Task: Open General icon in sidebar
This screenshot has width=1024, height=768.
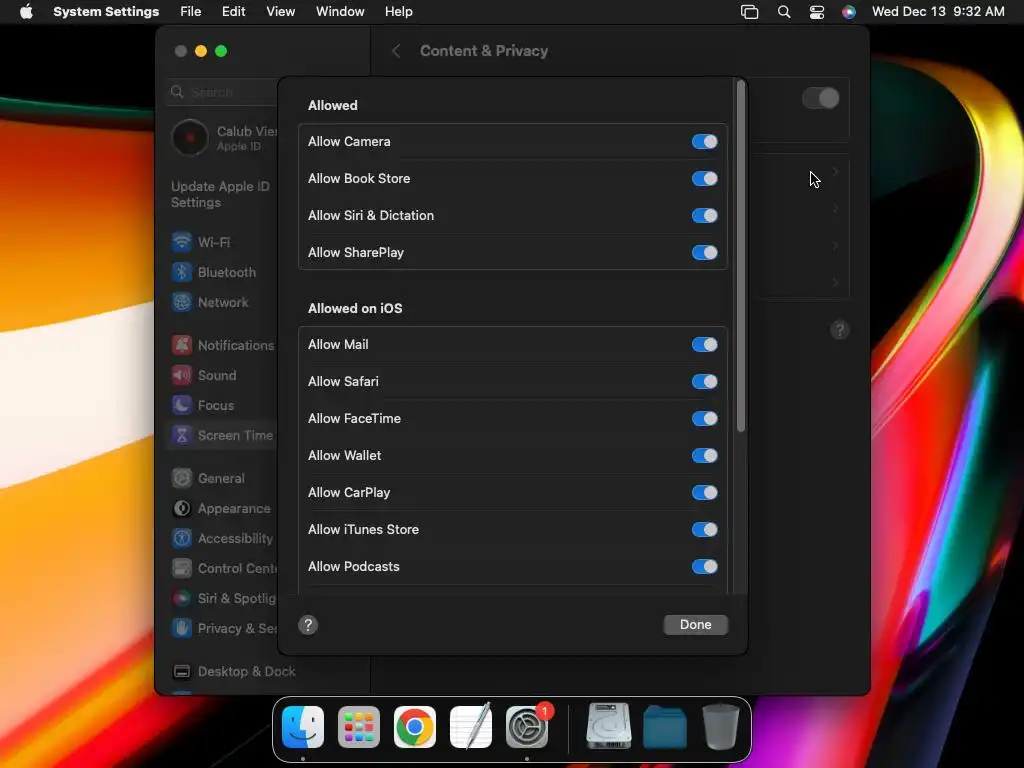Action: pyautogui.click(x=182, y=478)
